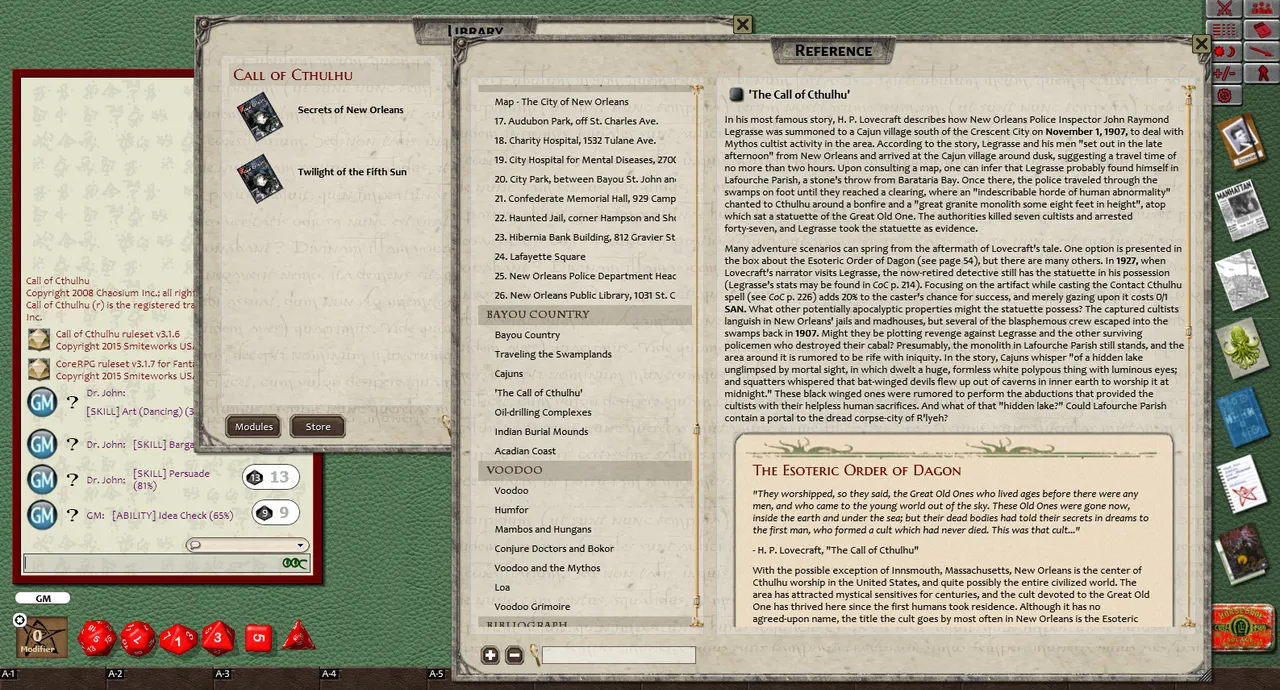Open the calendar icon
This screenshot has height=690, width=1280.
click(1262, 30)
